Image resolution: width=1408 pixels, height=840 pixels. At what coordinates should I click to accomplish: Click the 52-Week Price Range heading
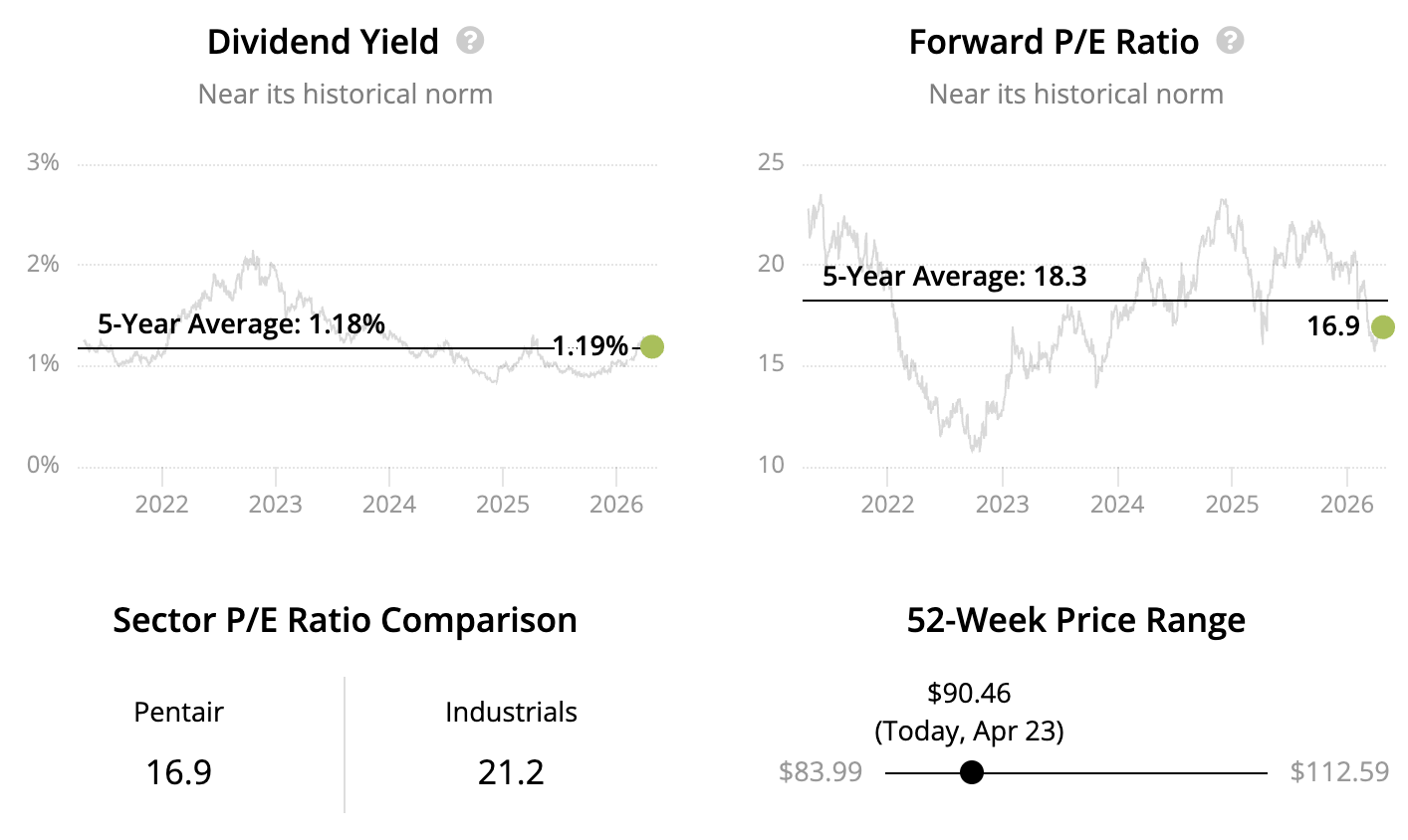(1075, 620)
